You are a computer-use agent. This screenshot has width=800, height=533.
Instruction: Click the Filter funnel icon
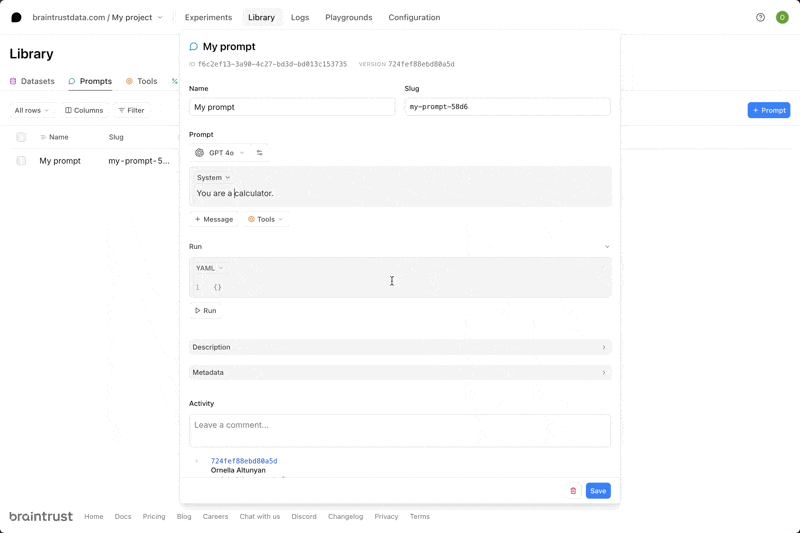coord(122,110)
